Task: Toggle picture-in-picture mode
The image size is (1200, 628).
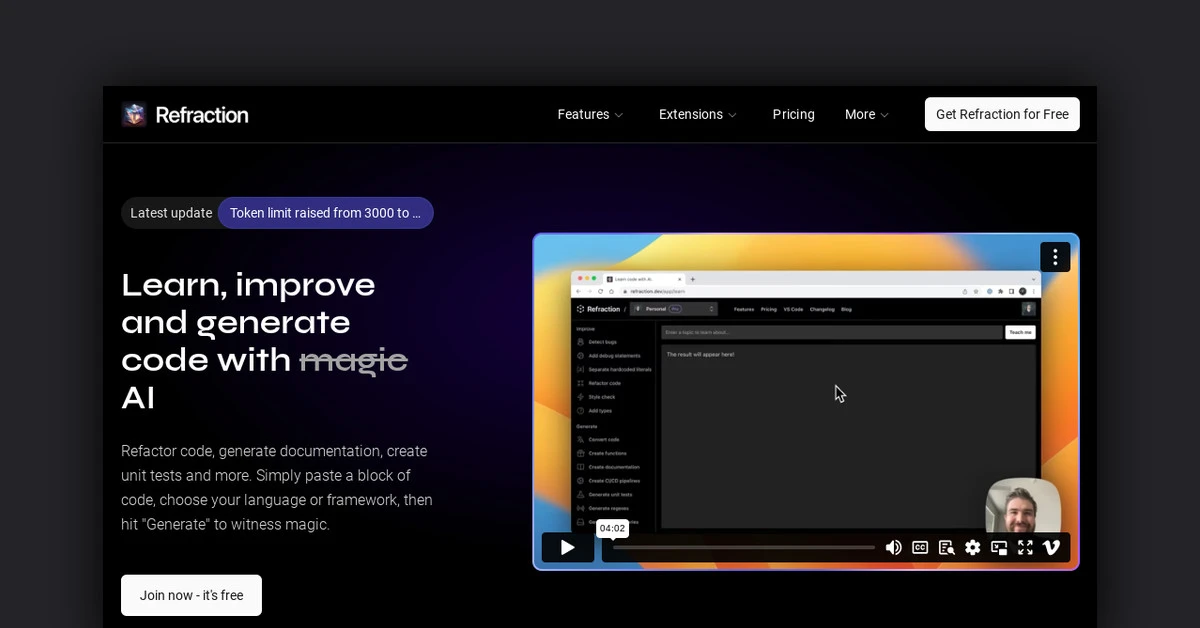Action: 999,547
